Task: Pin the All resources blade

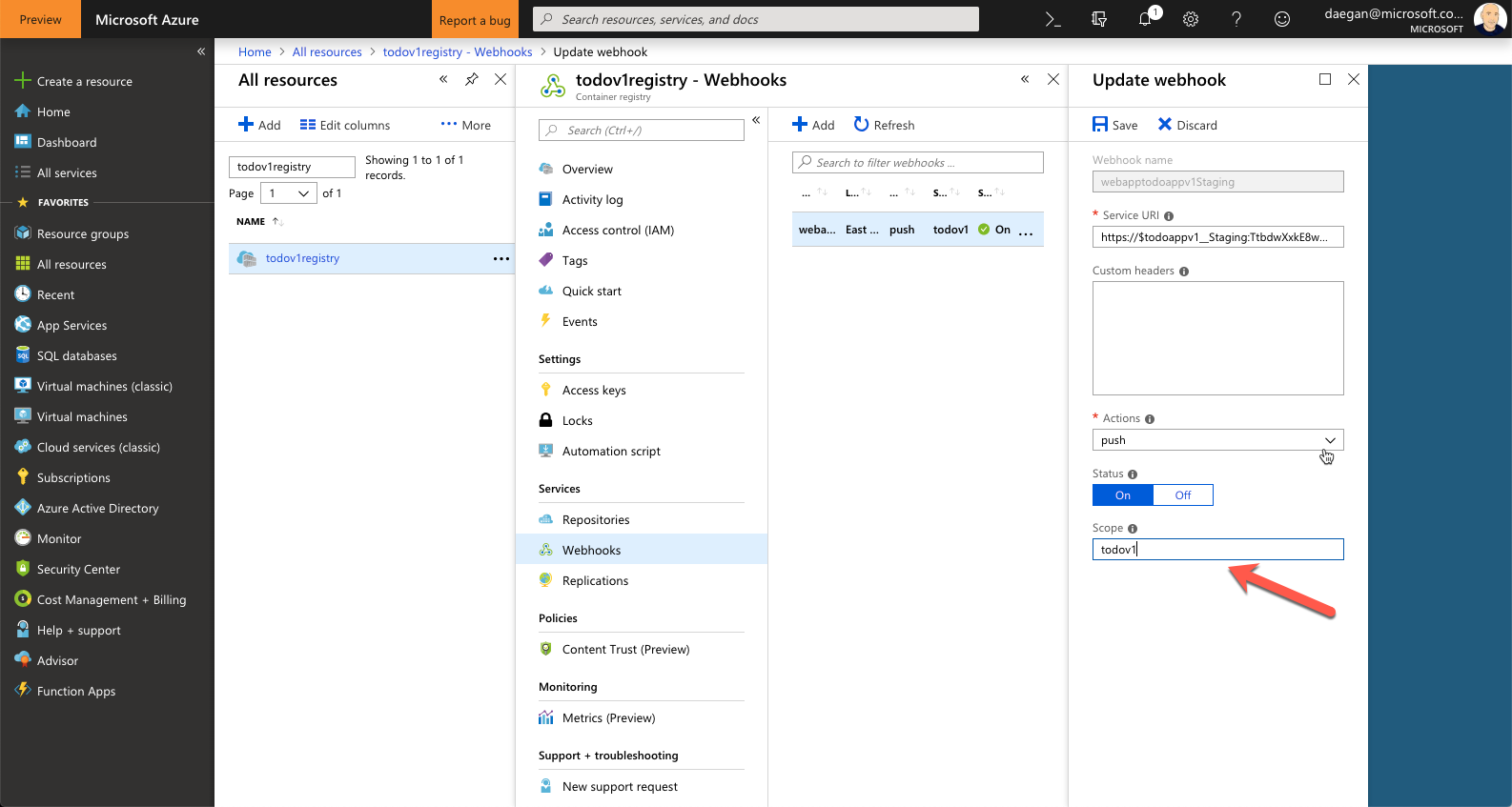Action: pos(472,80)
